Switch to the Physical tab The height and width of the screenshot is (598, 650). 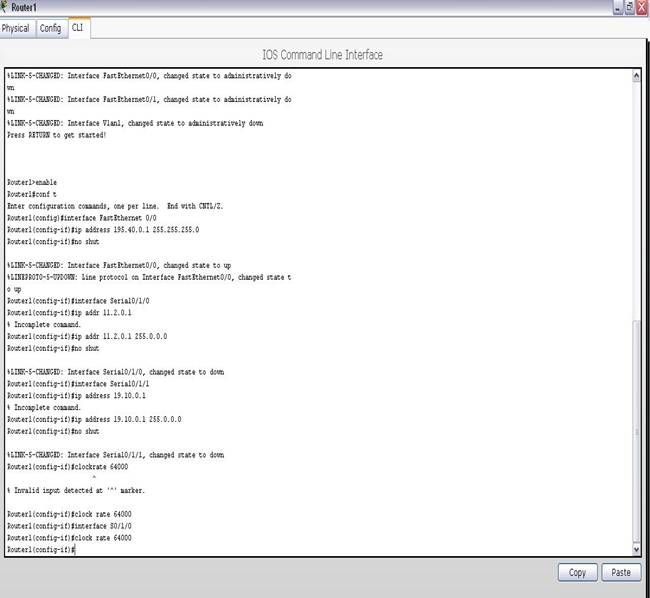[x=16, y=28]
